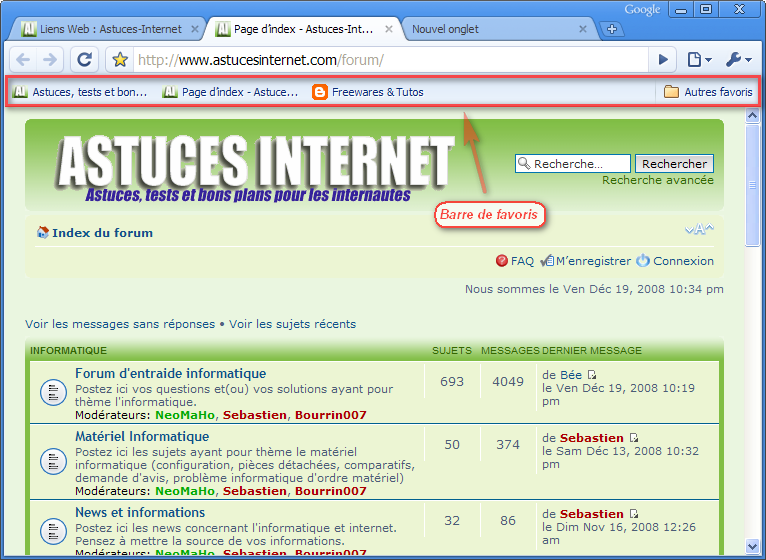
Task: View latest post icon in Matériel Informatique row
Action: 634,438
